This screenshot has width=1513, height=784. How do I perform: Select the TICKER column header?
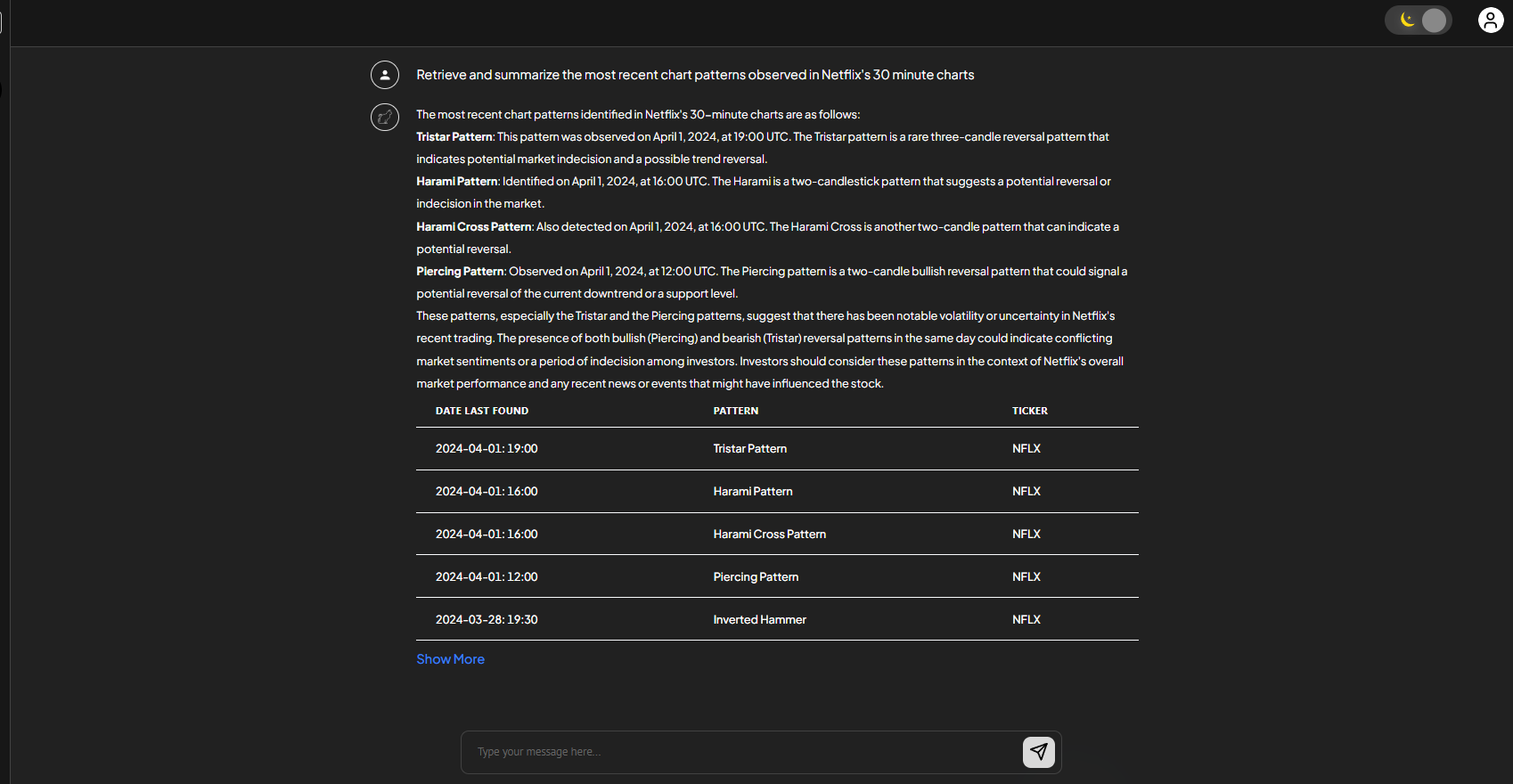[x=1030, y=411]
